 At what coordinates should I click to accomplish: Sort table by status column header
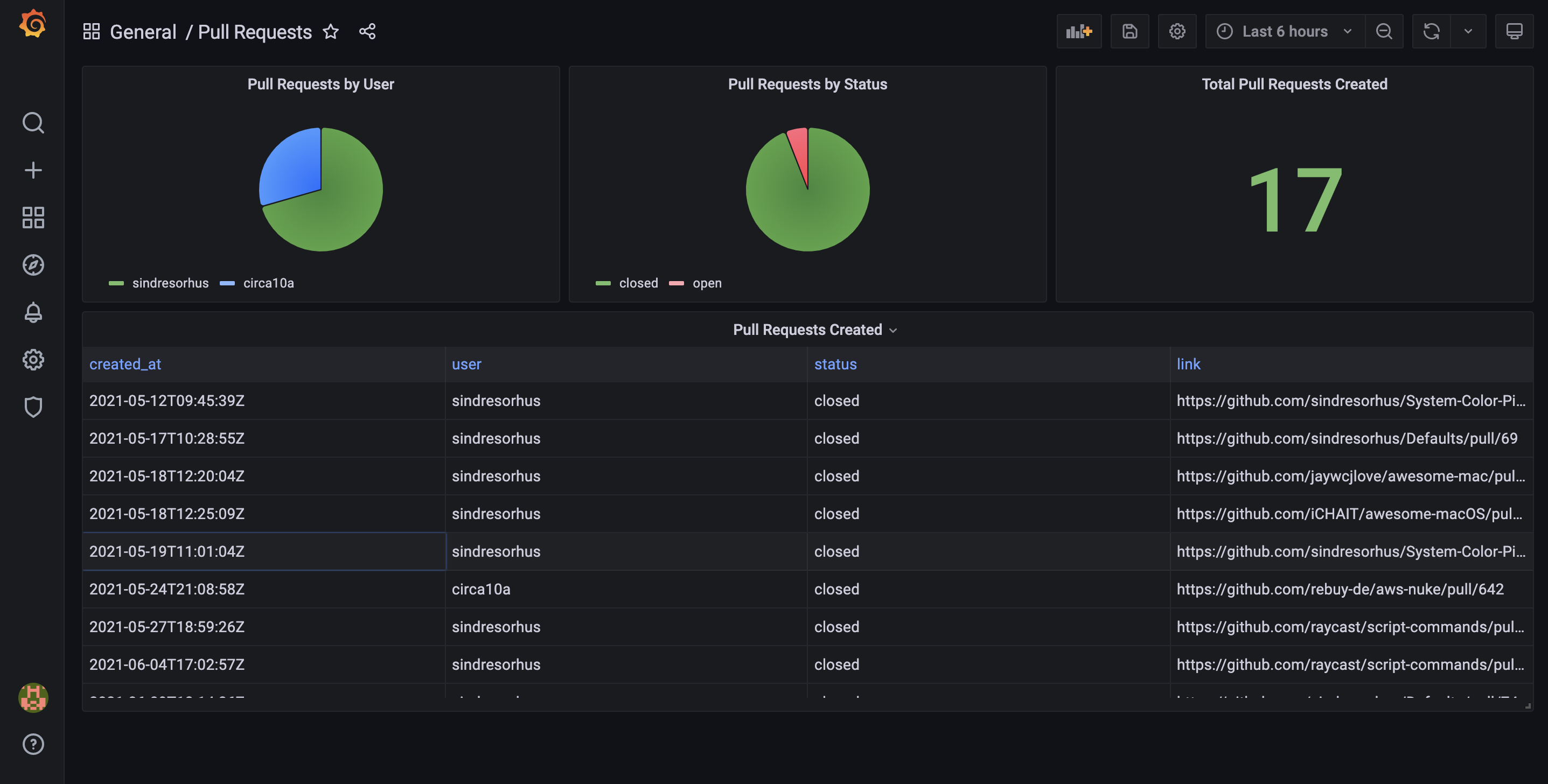835,364
